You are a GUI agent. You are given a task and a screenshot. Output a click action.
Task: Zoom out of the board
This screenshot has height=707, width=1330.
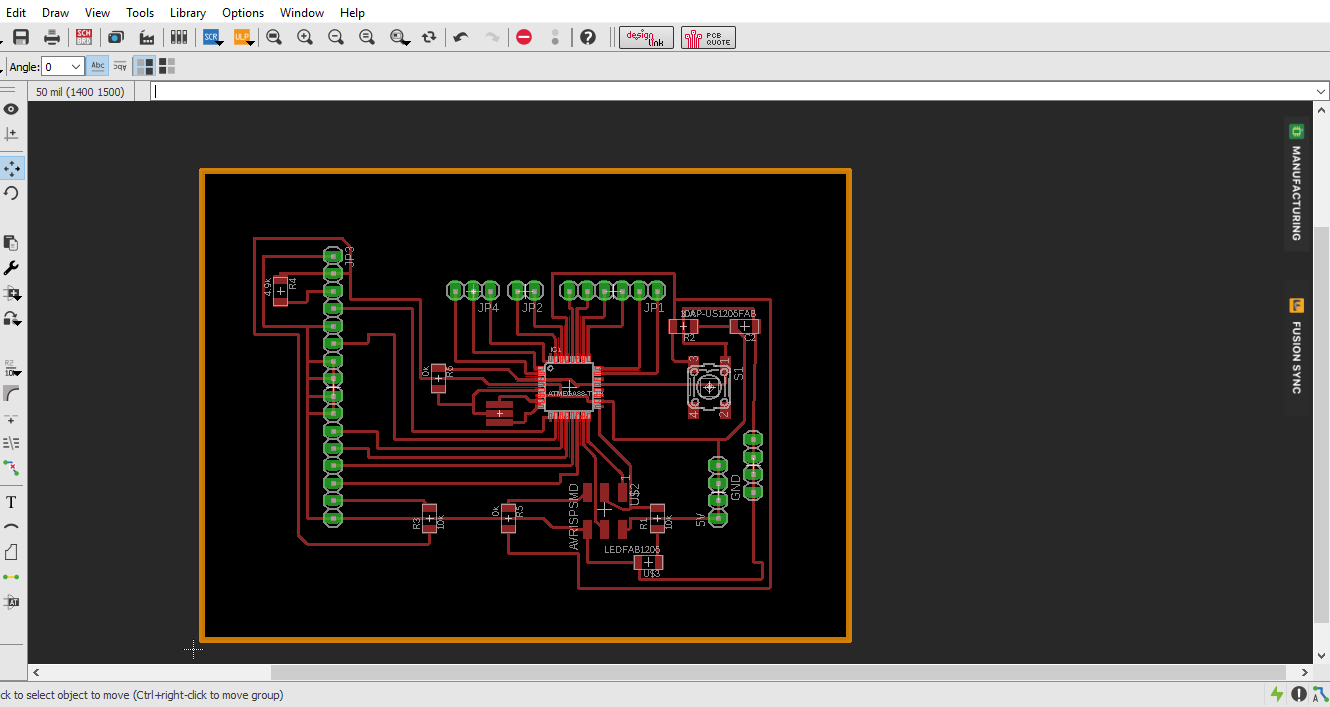point(336,37)
